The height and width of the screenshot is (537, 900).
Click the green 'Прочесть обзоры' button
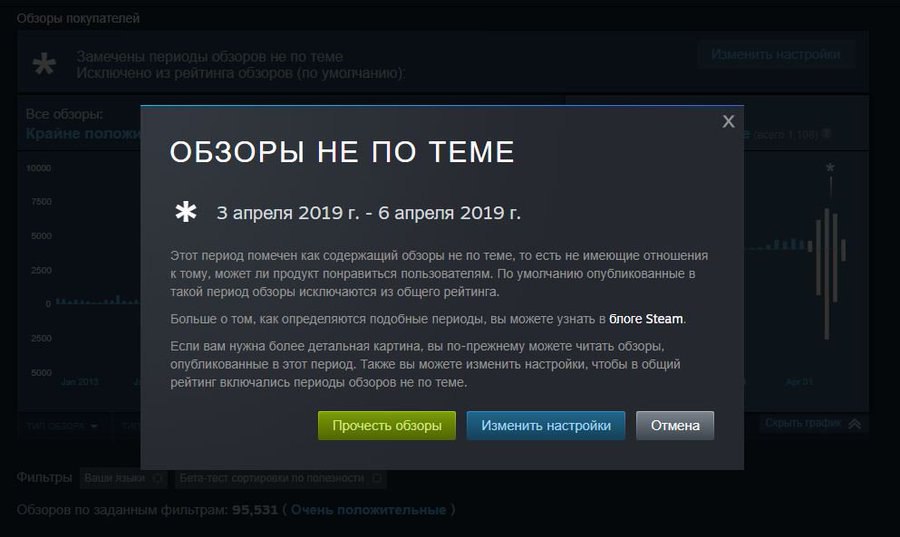click(387, 426)
